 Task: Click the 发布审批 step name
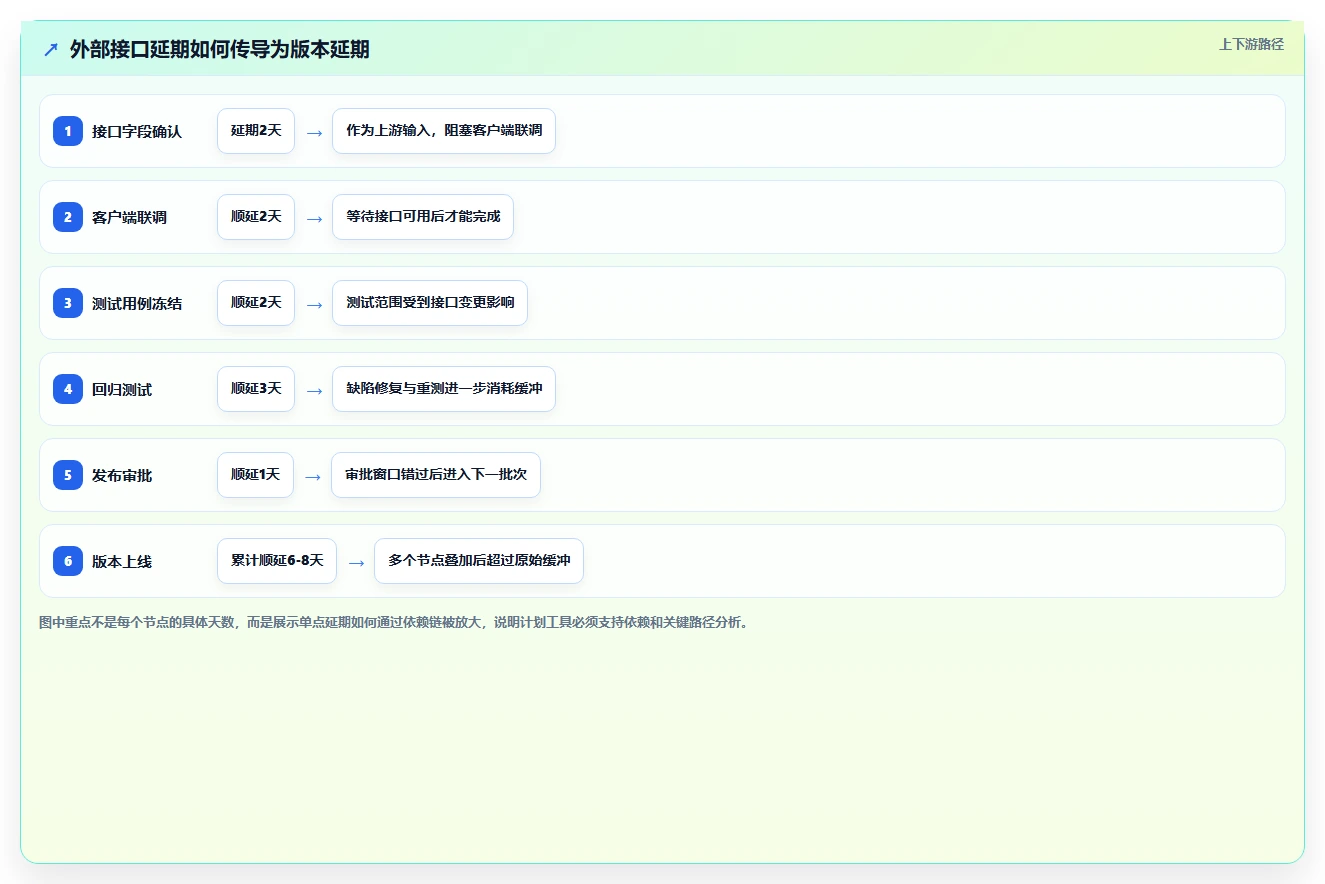click(122, 475)
